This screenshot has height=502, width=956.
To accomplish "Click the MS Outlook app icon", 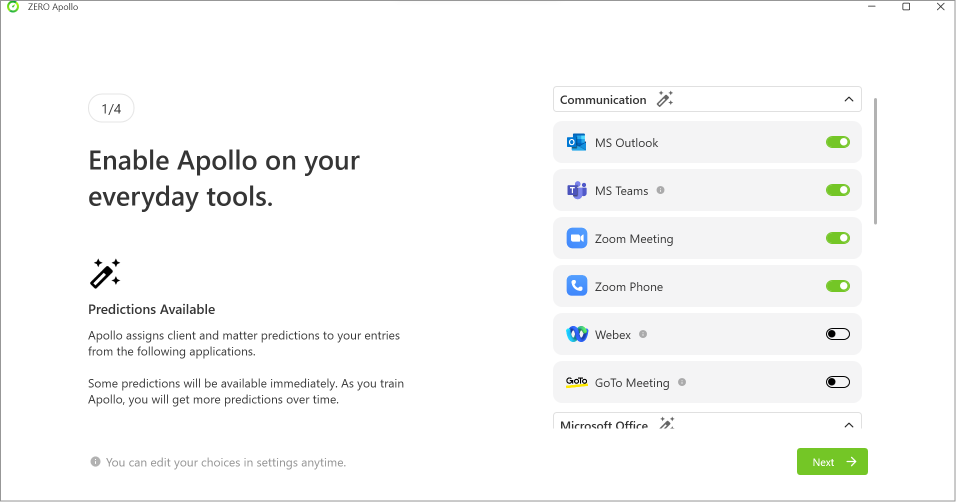I will pos(577,143).
